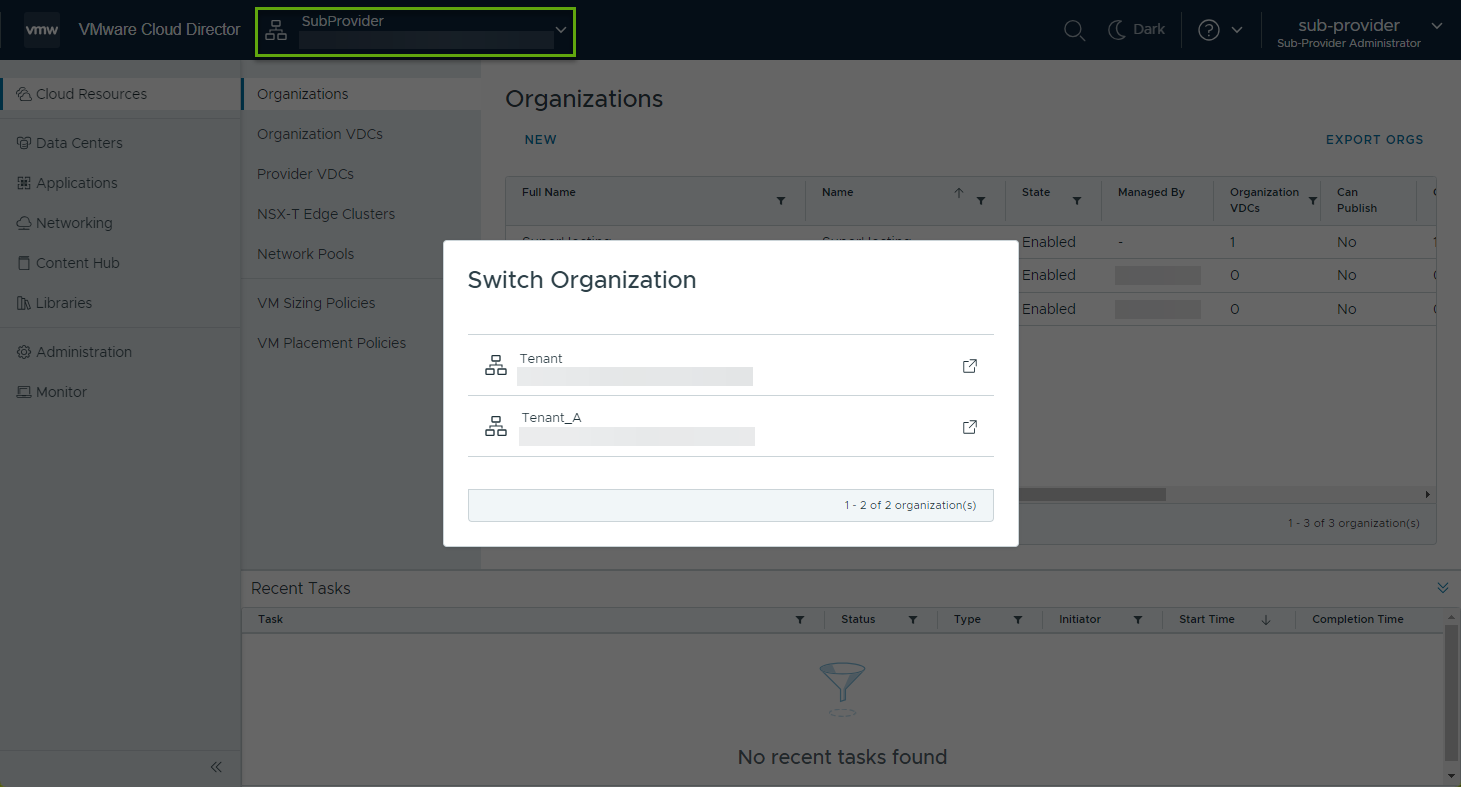Select the Tenant organization row
1461x787 pixels.
click(730, 366)
